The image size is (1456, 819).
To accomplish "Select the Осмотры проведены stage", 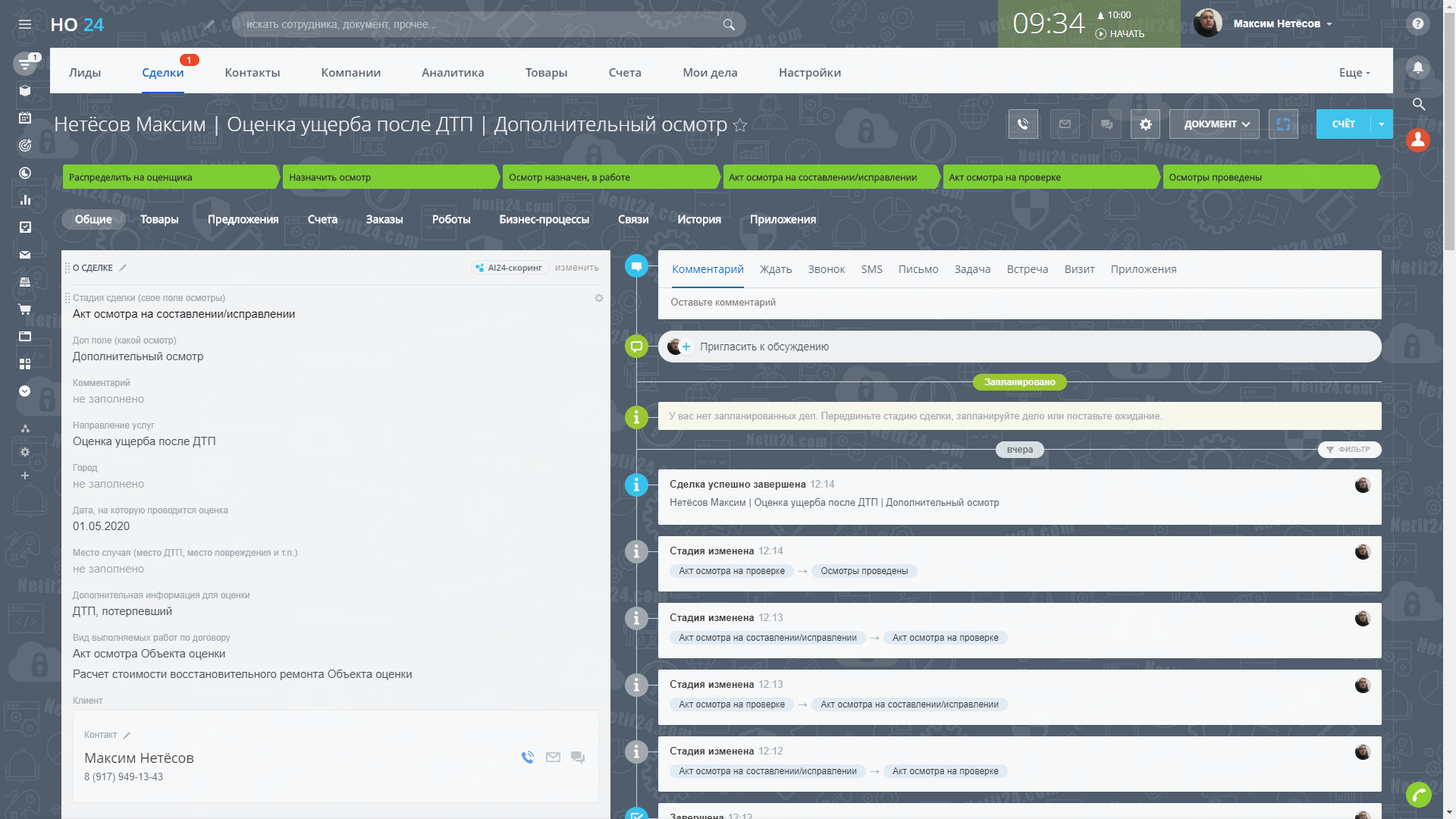I will (x=1270, y=177).
